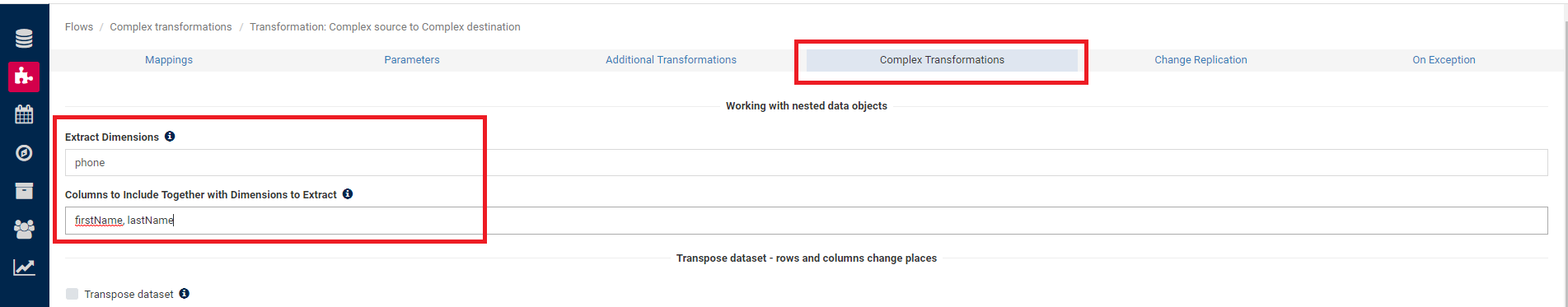The width and height of the screenshot is (1568, 307).
Task: Switch to the Parameters tab
Action: 412,60
